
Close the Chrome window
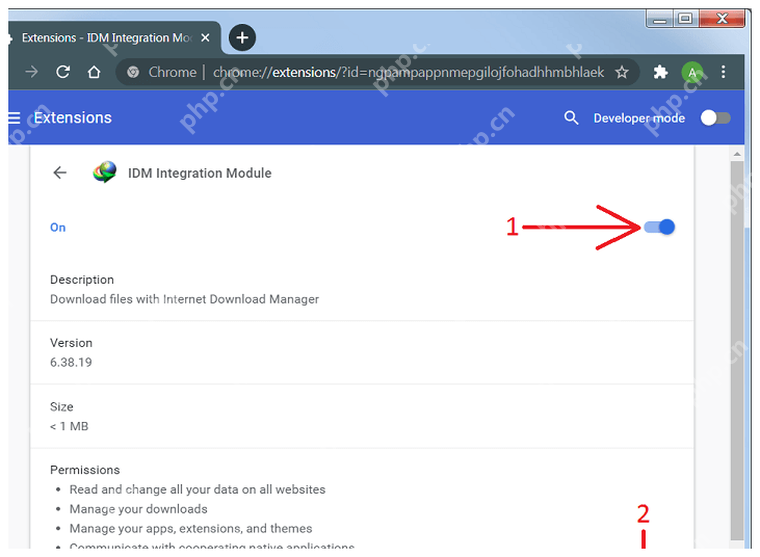(x=722, y=19)
